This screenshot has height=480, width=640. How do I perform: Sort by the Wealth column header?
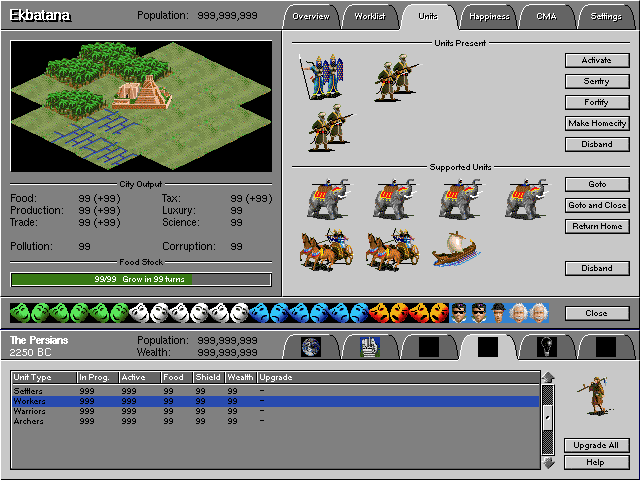tap(241, 377)
